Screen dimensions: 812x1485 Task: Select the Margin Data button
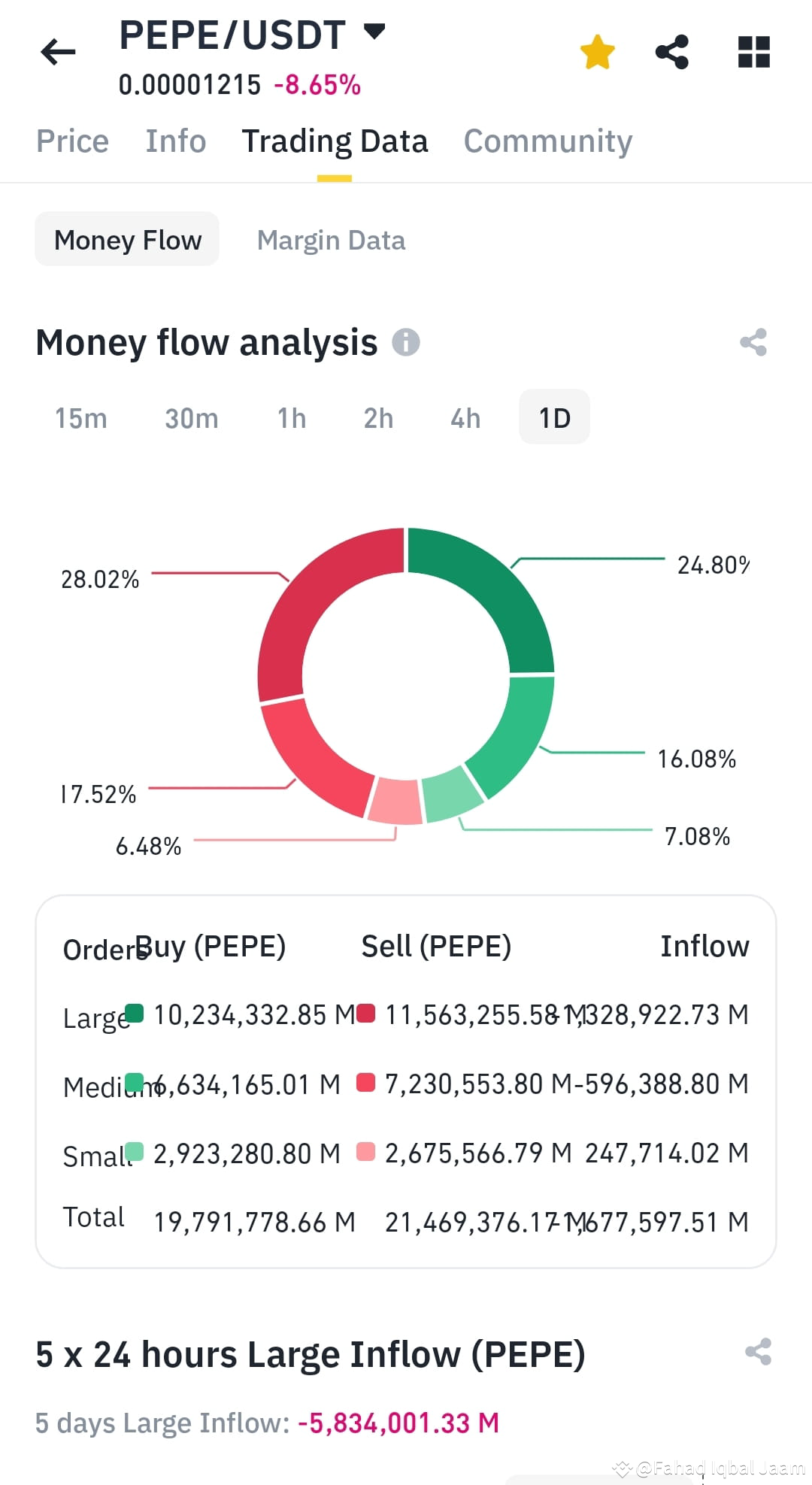pos(331,240)
